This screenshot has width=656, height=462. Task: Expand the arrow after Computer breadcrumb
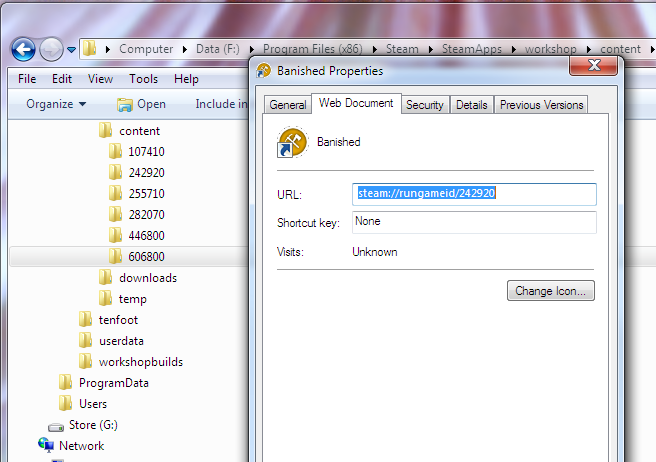[185, 49]
